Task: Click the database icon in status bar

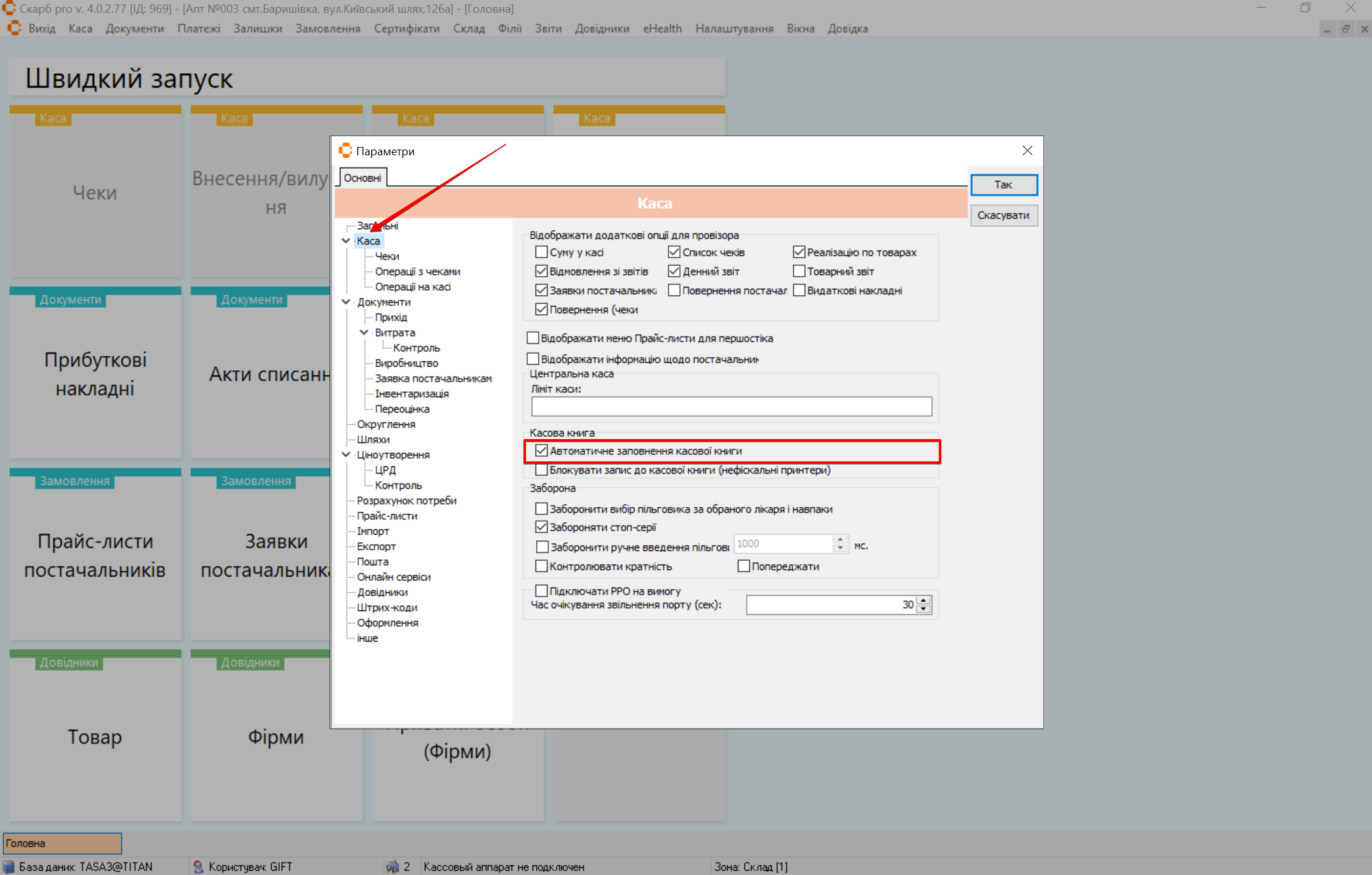Action: click(9, 867)
